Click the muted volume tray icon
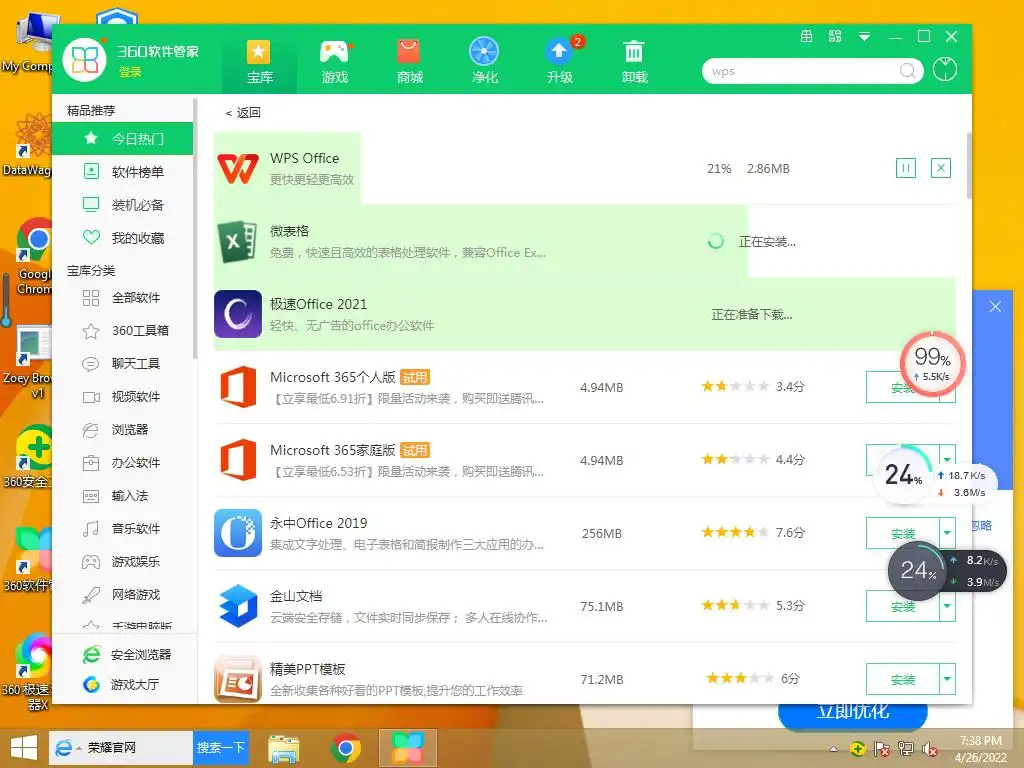The height and width of the screenshot is (768, 1024). [x=929, y=749]
